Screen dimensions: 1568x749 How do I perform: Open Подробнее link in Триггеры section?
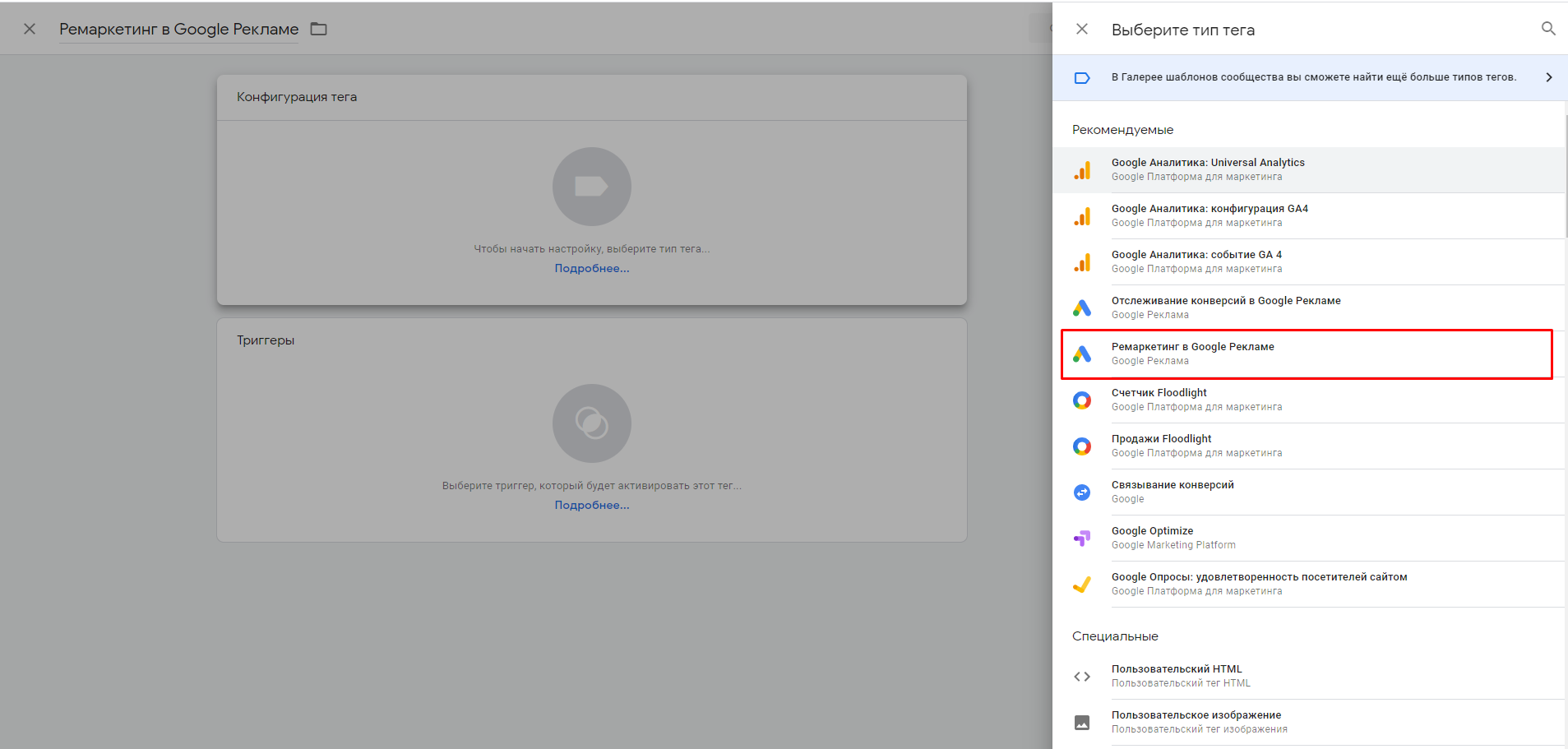coord(591,506)
